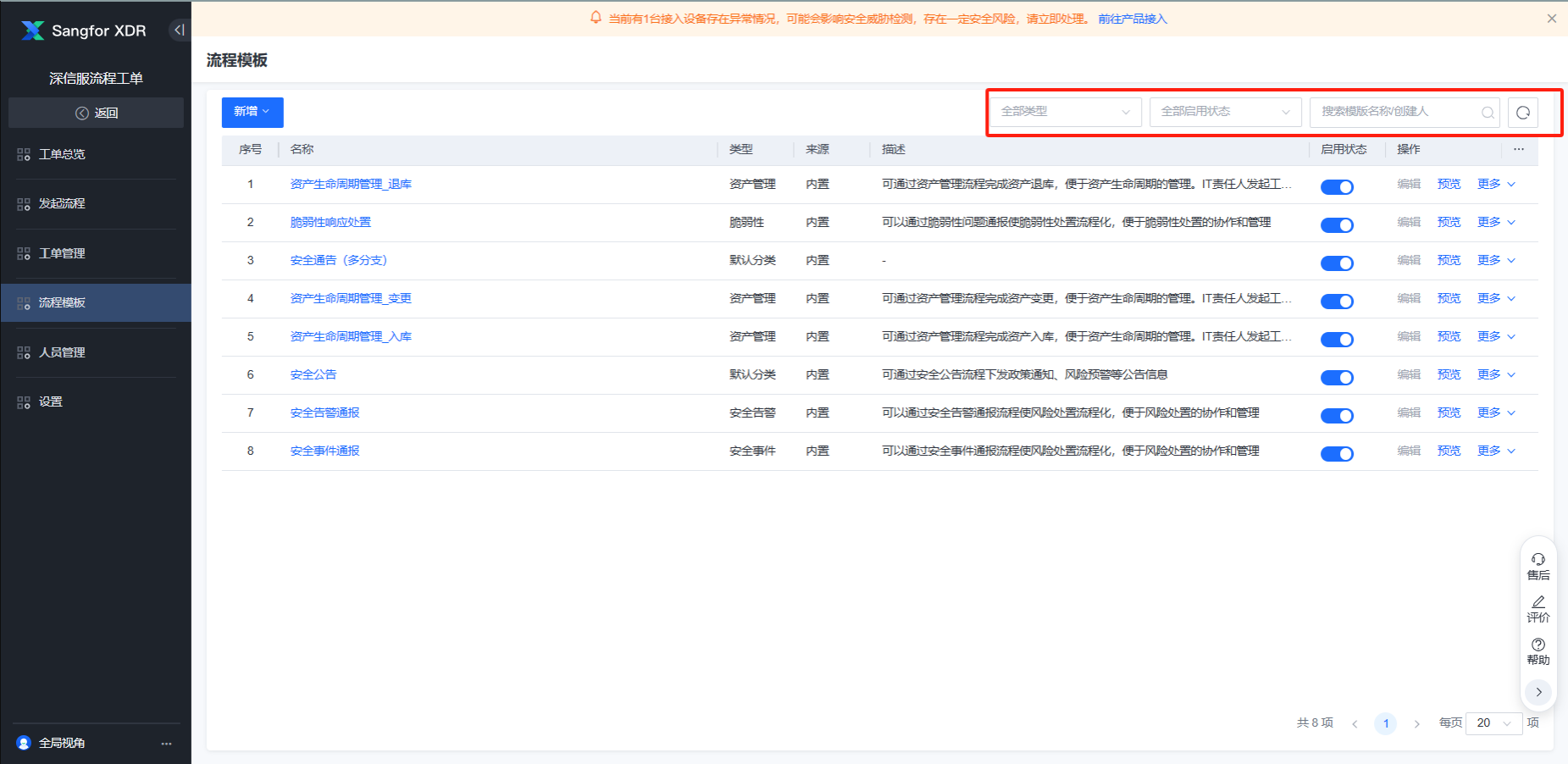The width and height of the screenshot is (1568, 764).
Task: Expand 更多 menu for 安全告警通报 row
Action: [1495, 412]
